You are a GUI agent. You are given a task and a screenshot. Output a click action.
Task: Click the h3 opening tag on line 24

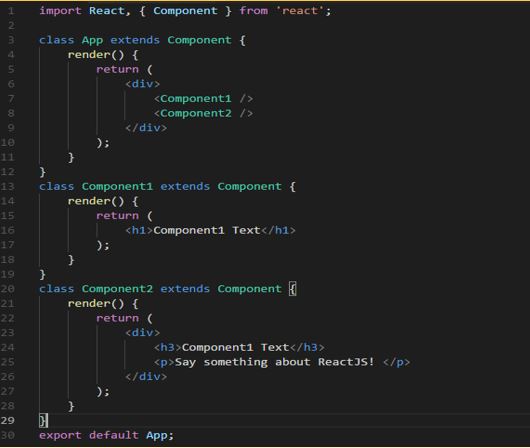pos(168,347)
